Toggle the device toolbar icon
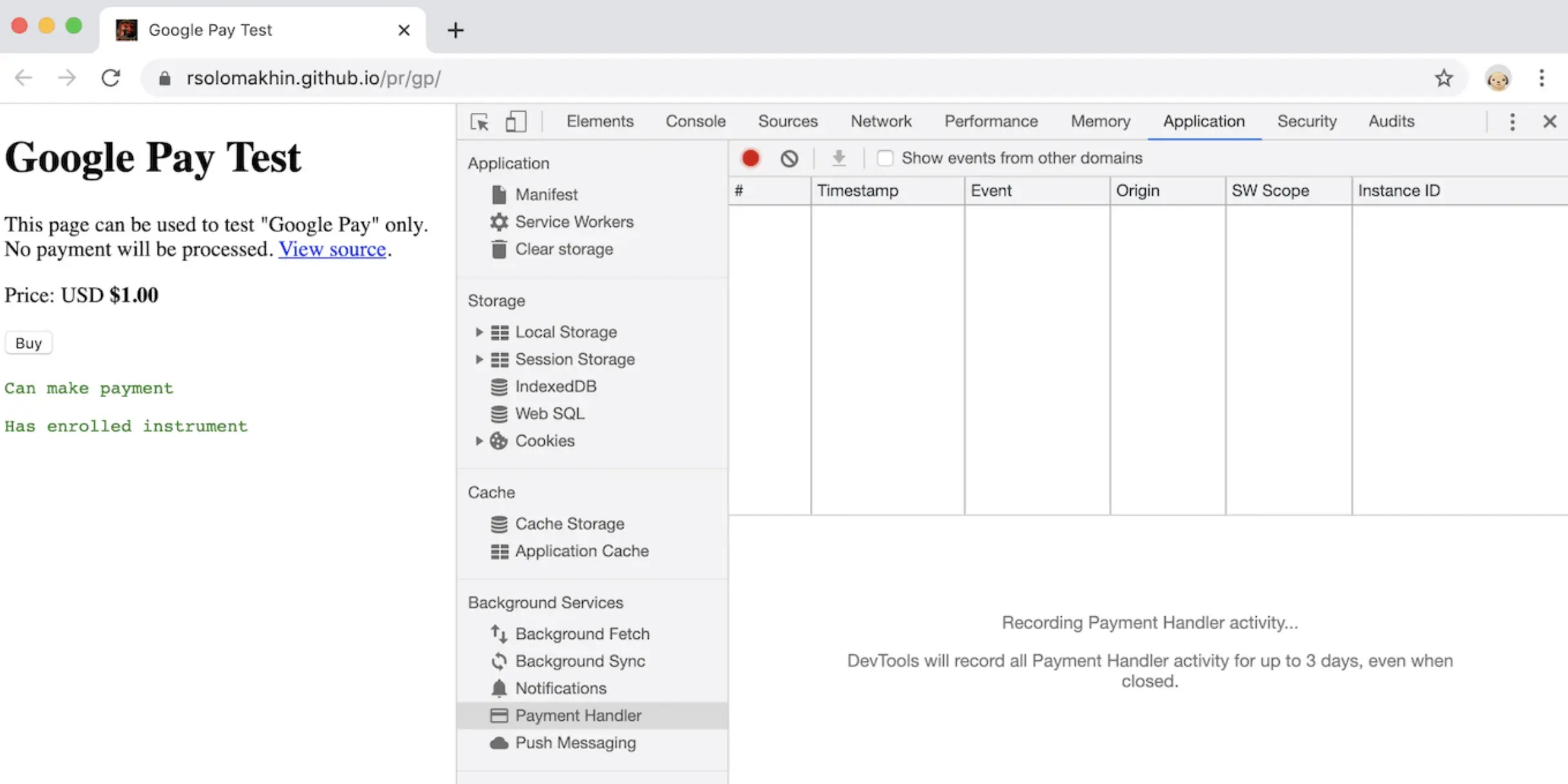This screenshot has height=784, width=1568. 516,121
